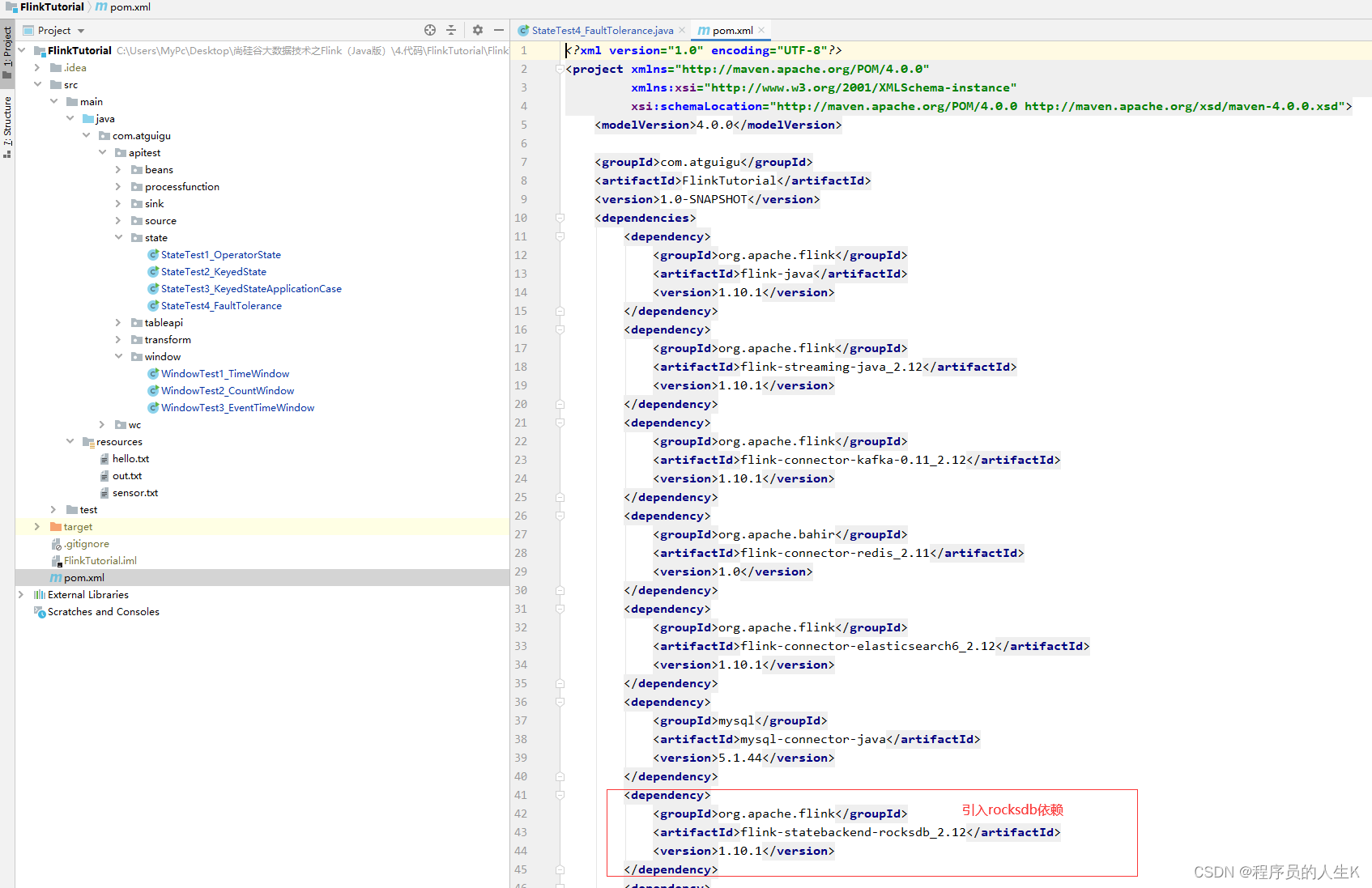
Task: Close the pom.xml editor tab
Action: pyautogui.click(x=761, y=31)
